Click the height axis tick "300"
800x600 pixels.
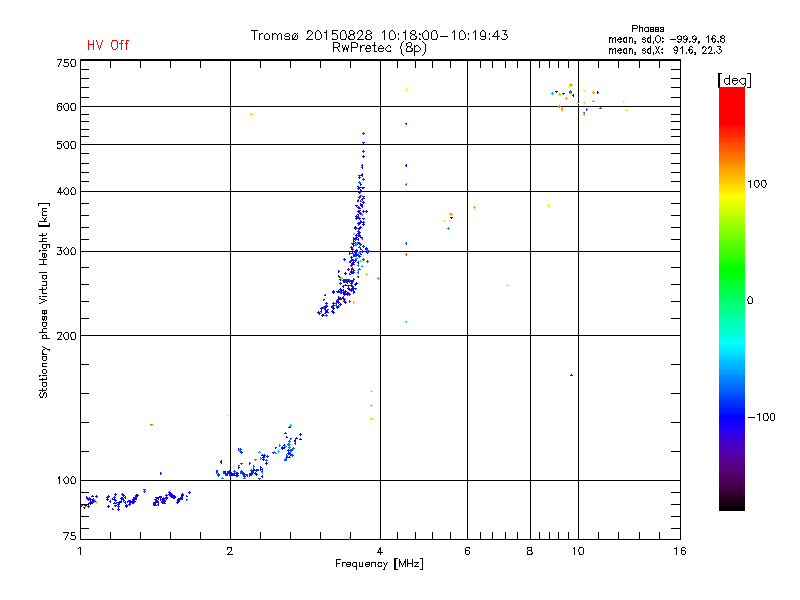(x=66, y=251)
